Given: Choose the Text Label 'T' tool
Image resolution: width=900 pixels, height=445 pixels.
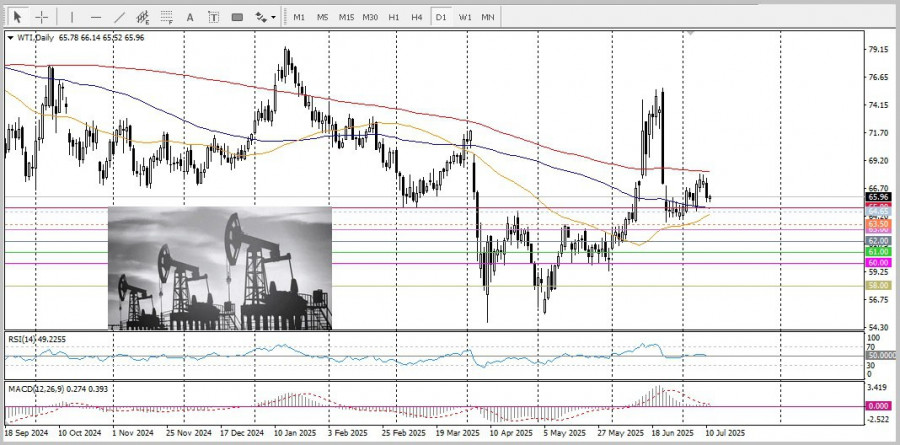Looking at the screenshot, I should [213, 17].
